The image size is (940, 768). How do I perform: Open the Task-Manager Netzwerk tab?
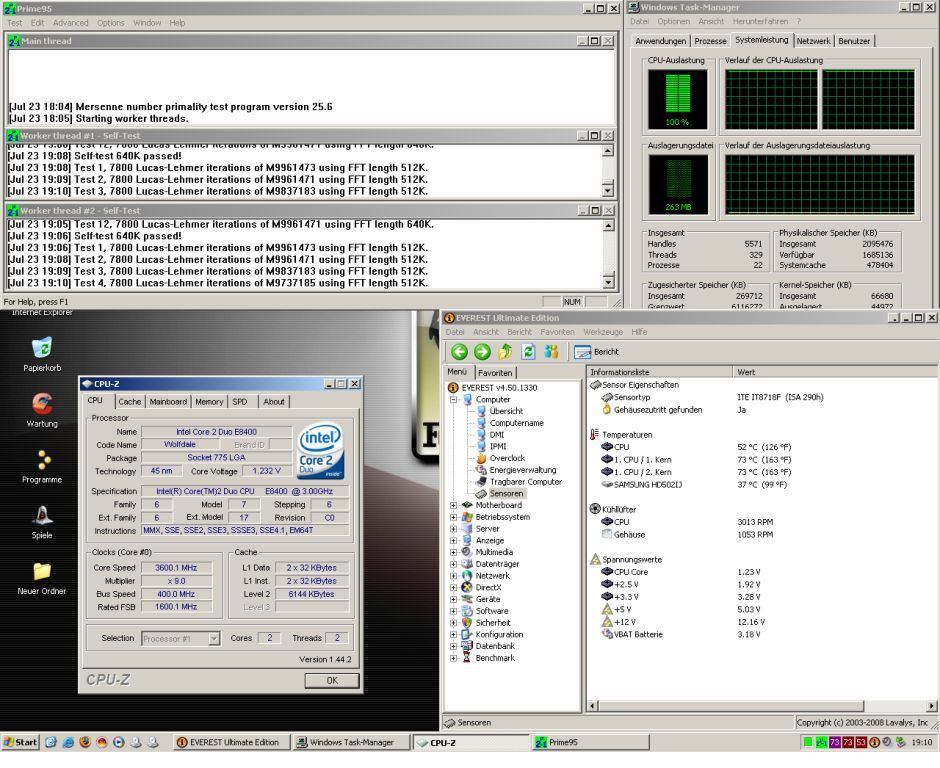coord(814,41)
